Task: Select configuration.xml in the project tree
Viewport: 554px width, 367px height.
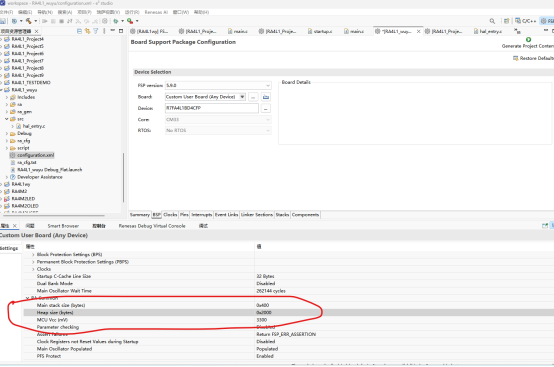Action: point(32,155)
